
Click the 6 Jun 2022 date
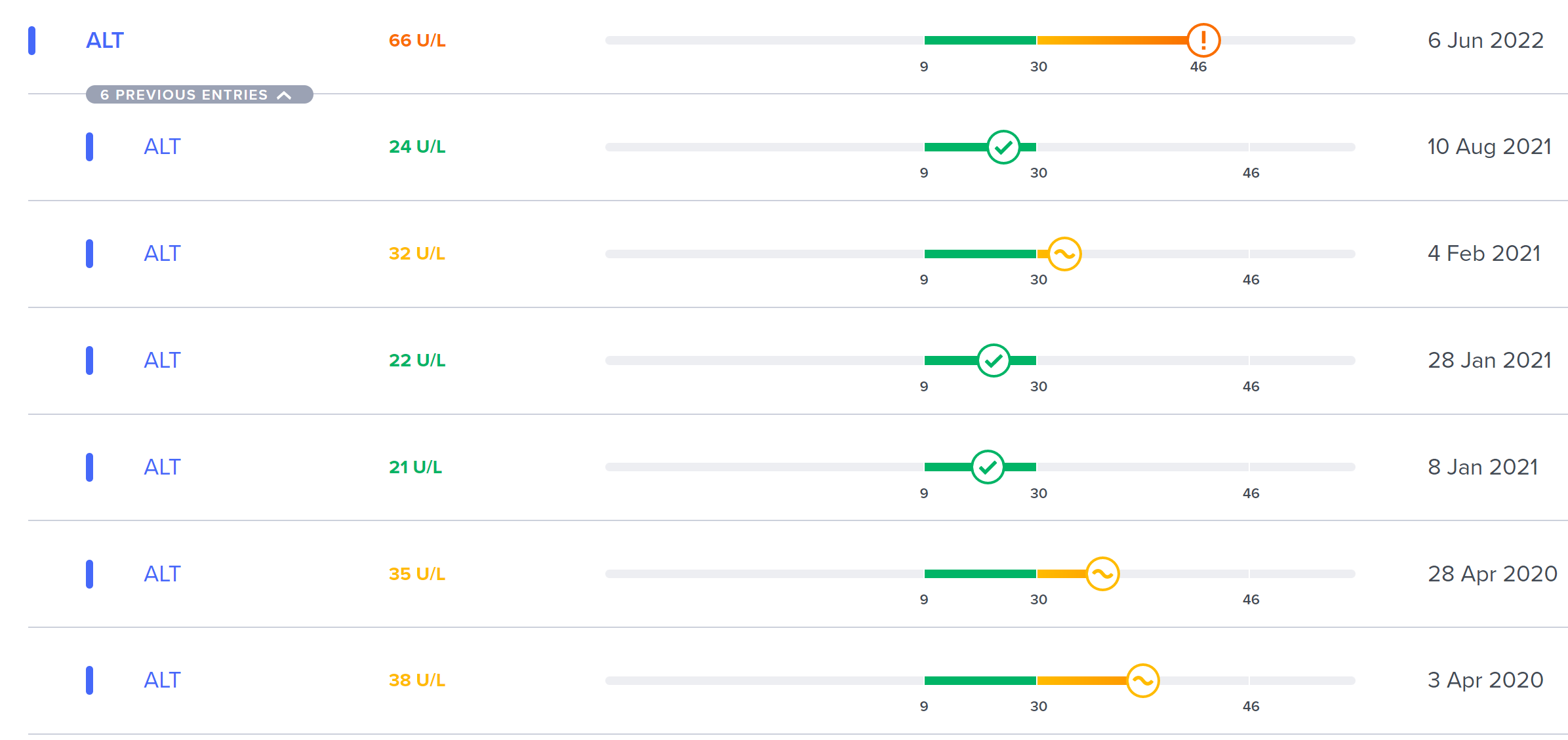pyautogui.click(x=1485, y=41)
